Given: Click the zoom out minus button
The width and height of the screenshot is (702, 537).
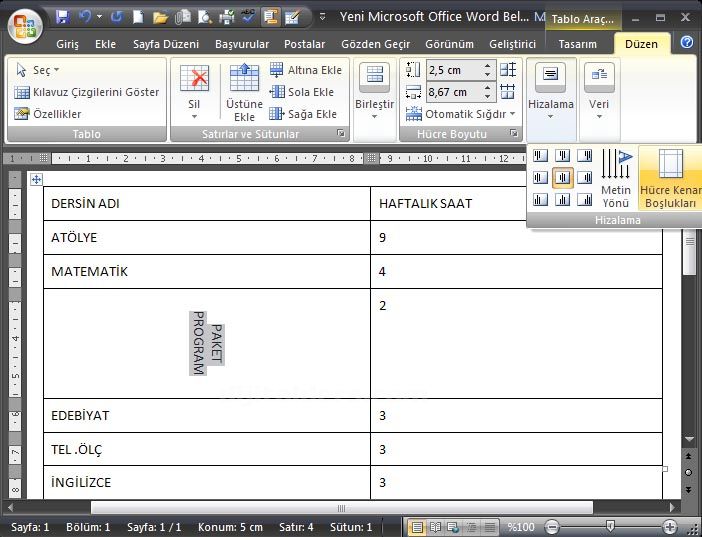Looking at the screenshot, I should pyautogui.click(x=553, y=527).
